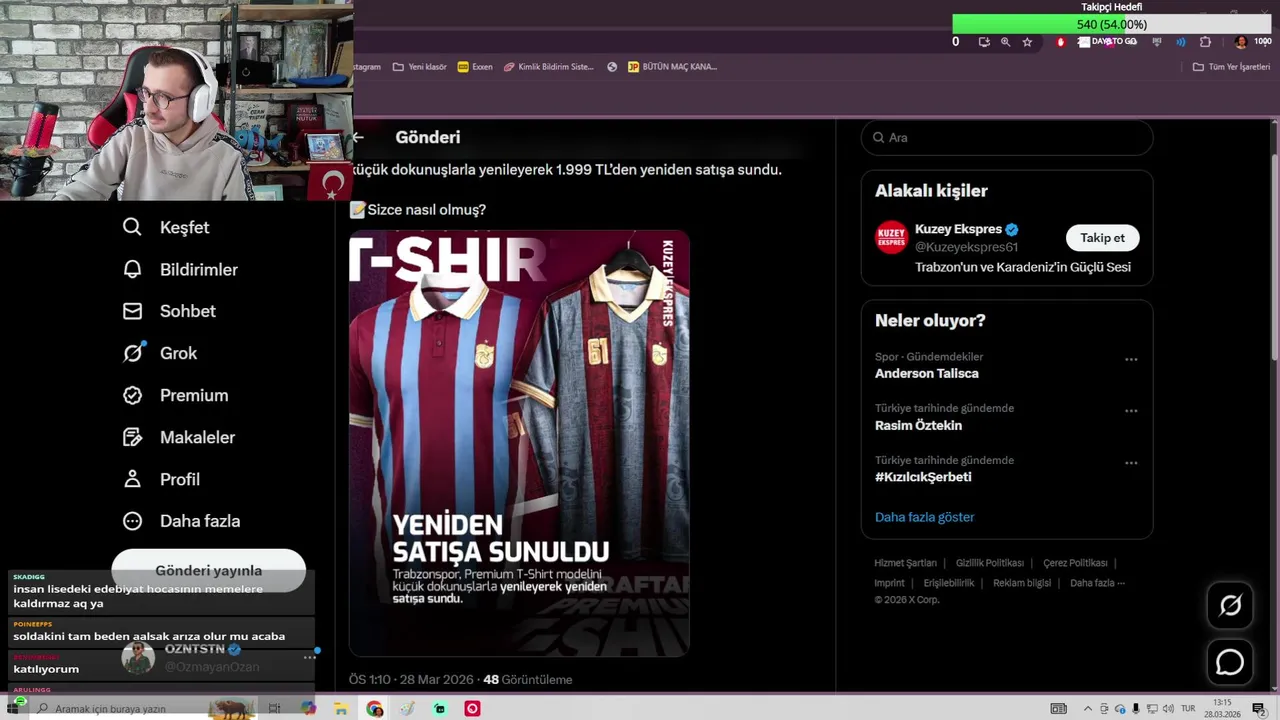Open more options for the Rasim Öztekin trend

pyautogui.click(x=1131, y=411)
